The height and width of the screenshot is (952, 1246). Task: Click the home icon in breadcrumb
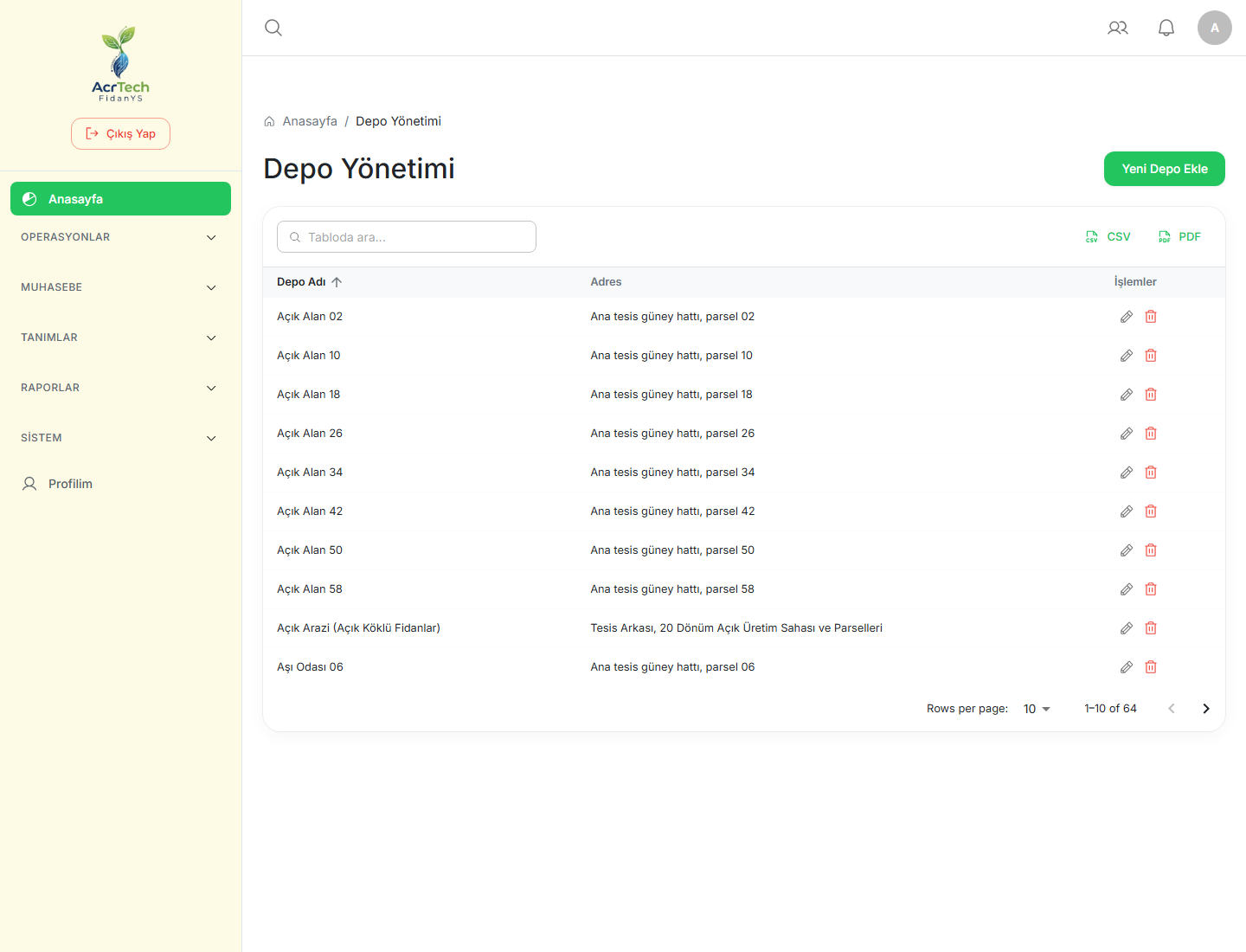tap(269, 121)
